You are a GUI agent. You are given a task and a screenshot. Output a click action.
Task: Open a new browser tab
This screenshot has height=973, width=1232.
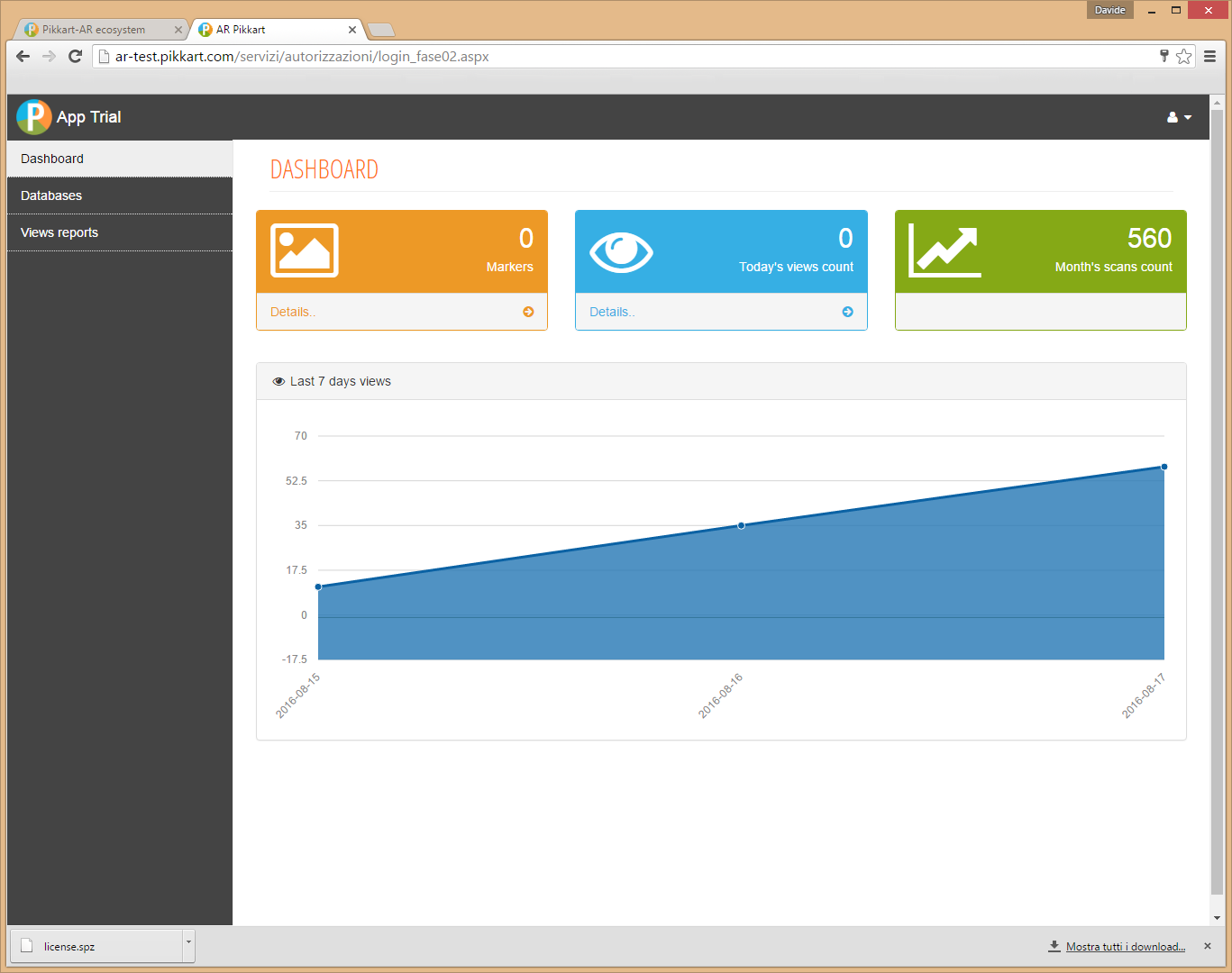pyautogui.click(x=381, y=30)
